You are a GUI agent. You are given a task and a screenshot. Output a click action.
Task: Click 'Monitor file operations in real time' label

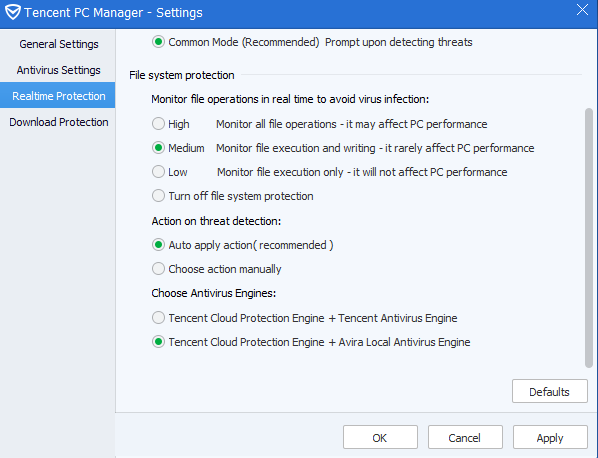click(290, 100)
